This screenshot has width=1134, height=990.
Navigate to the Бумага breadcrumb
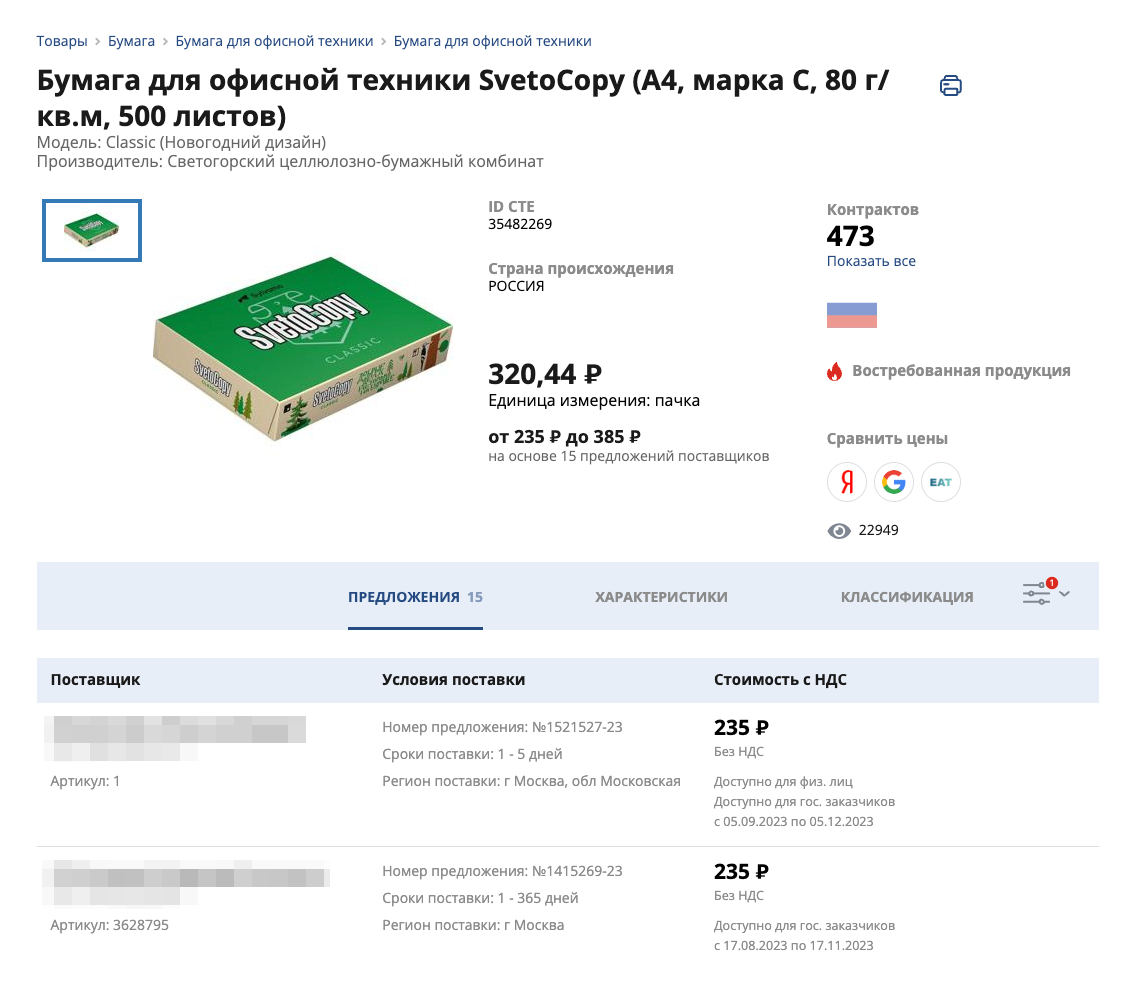click(x=131, y=41)
